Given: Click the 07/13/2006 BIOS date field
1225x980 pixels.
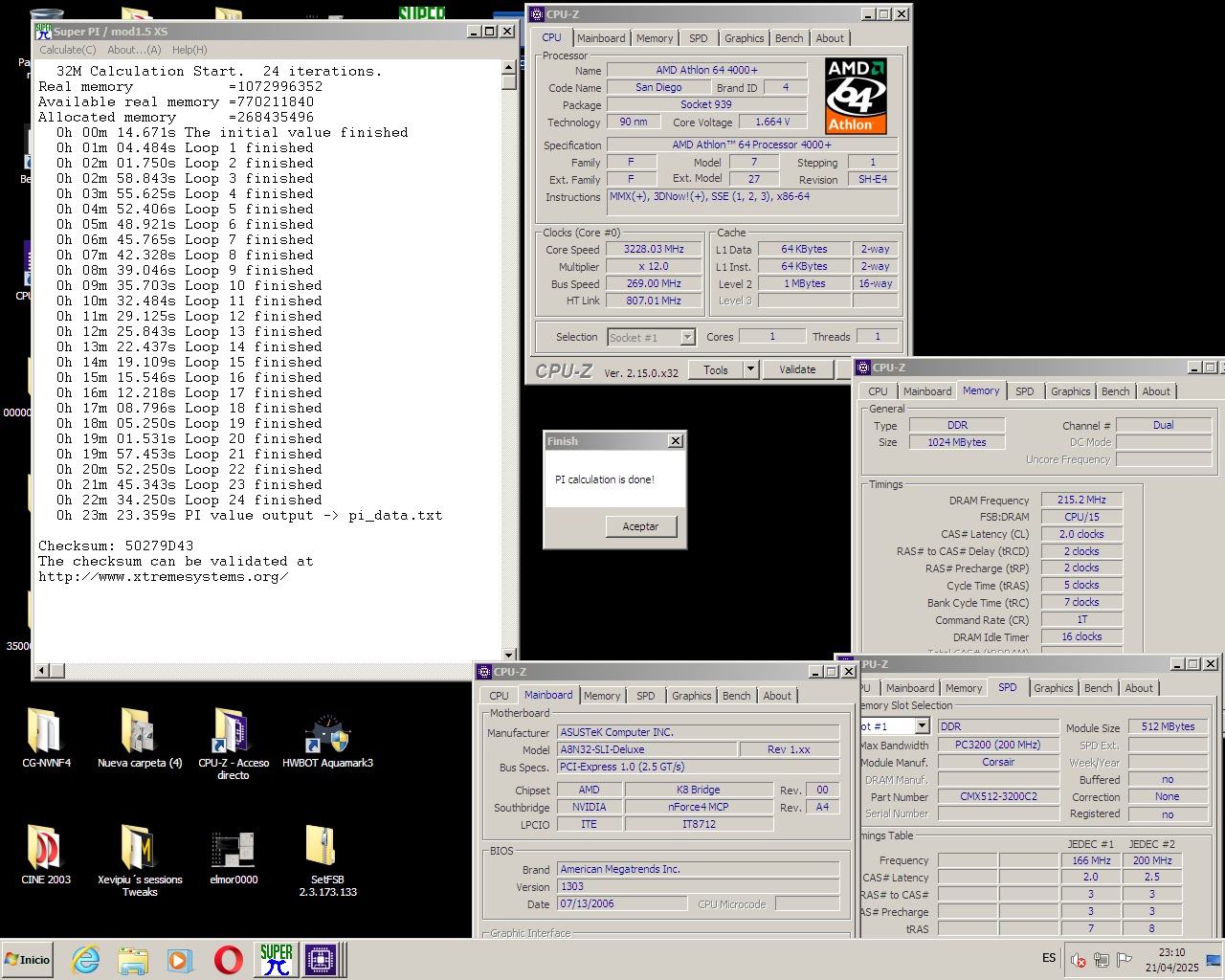Looking at the screenshot, I should point(621,903).
